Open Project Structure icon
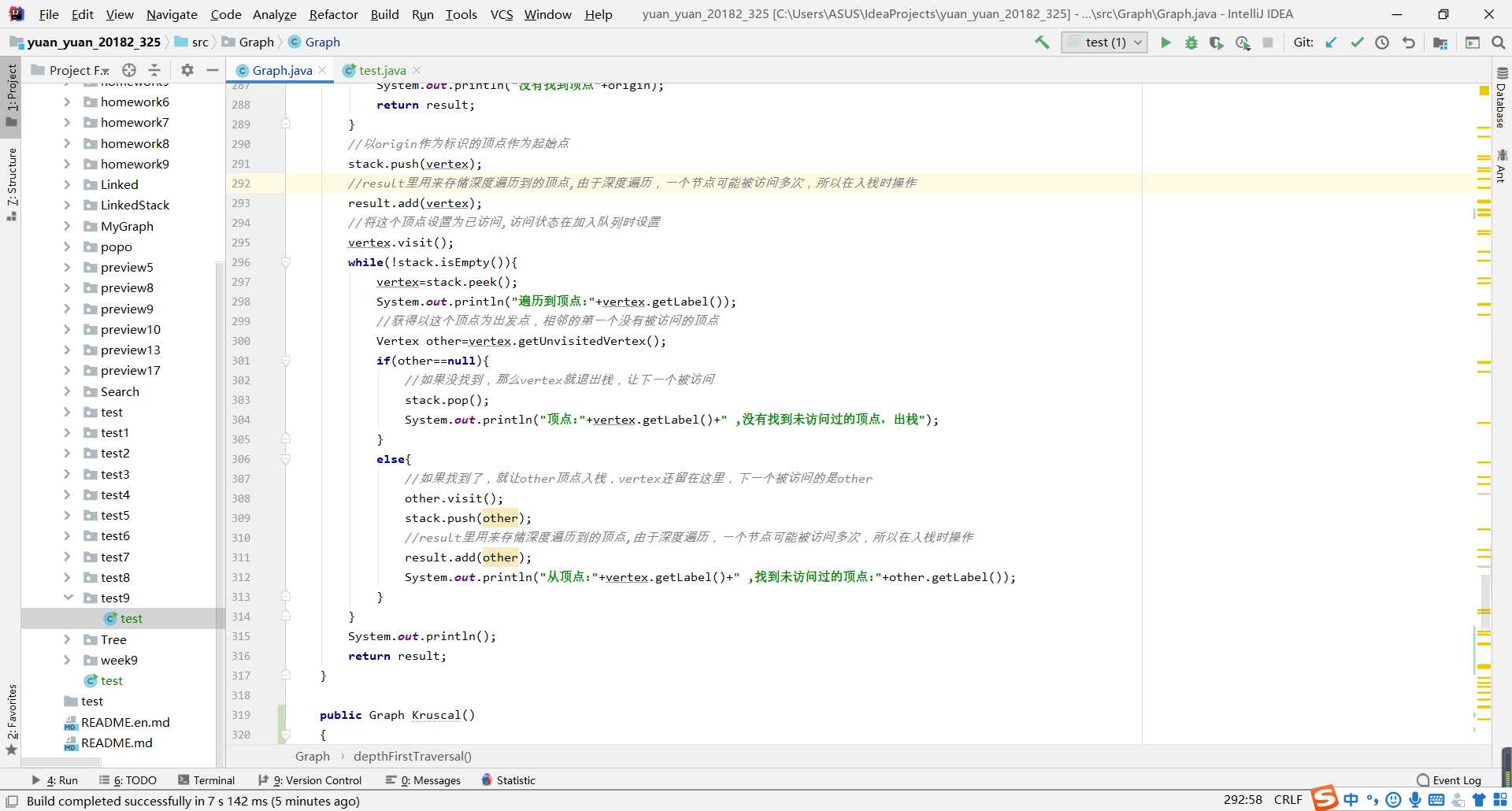Screen dimensions: 1512x811 point(1440,43)
